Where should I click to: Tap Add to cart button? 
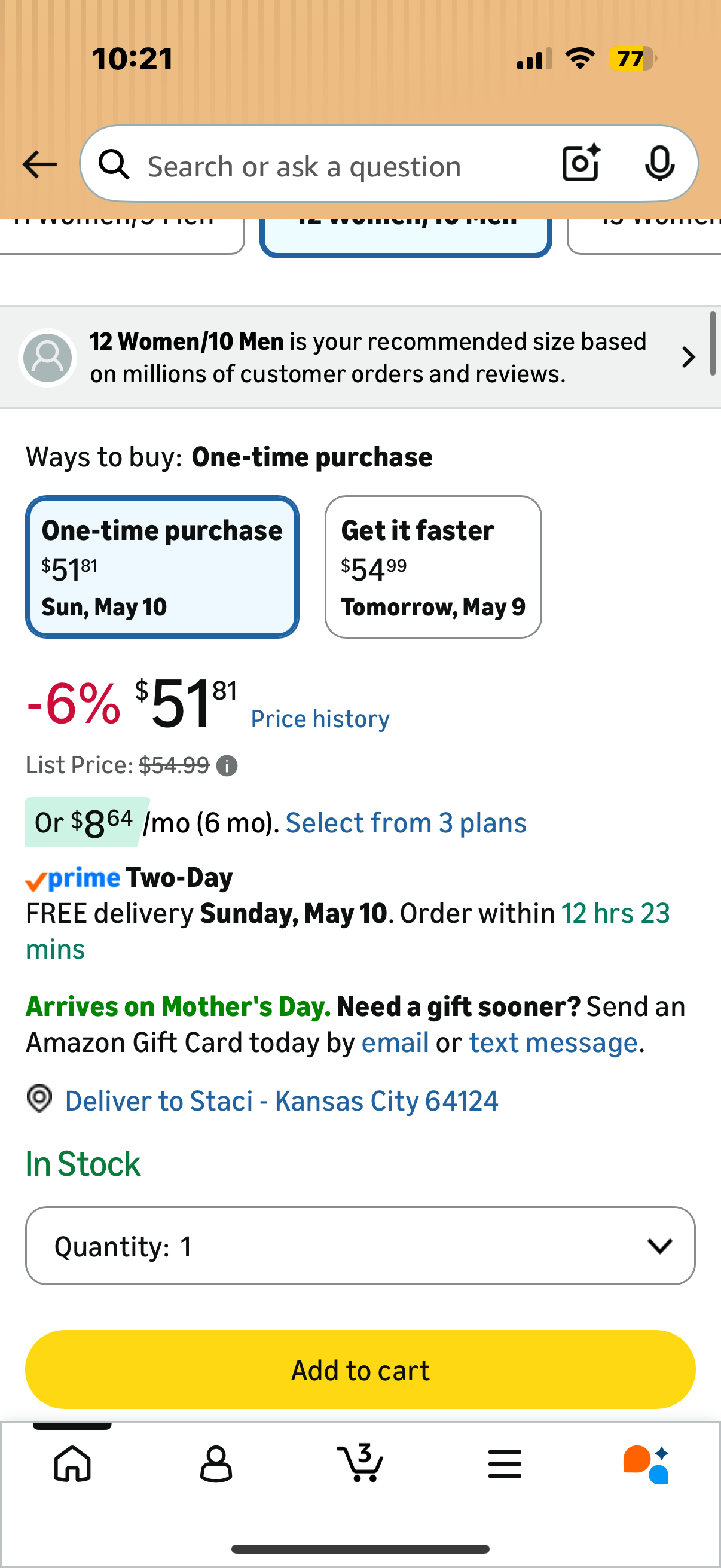point(360,1369)
